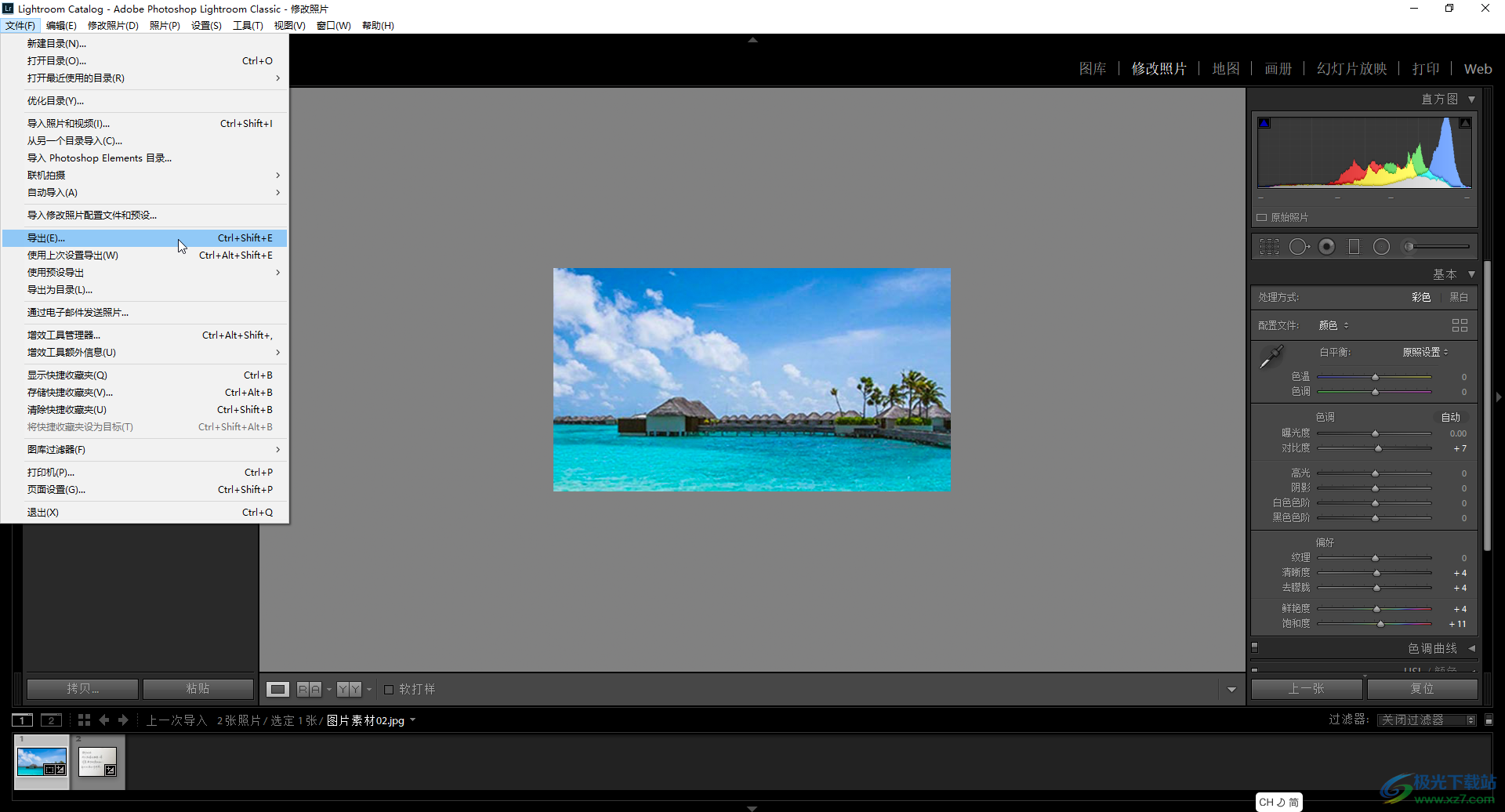
Task: Pick the white balance eyedropper tool
Action: (1271, 357)
